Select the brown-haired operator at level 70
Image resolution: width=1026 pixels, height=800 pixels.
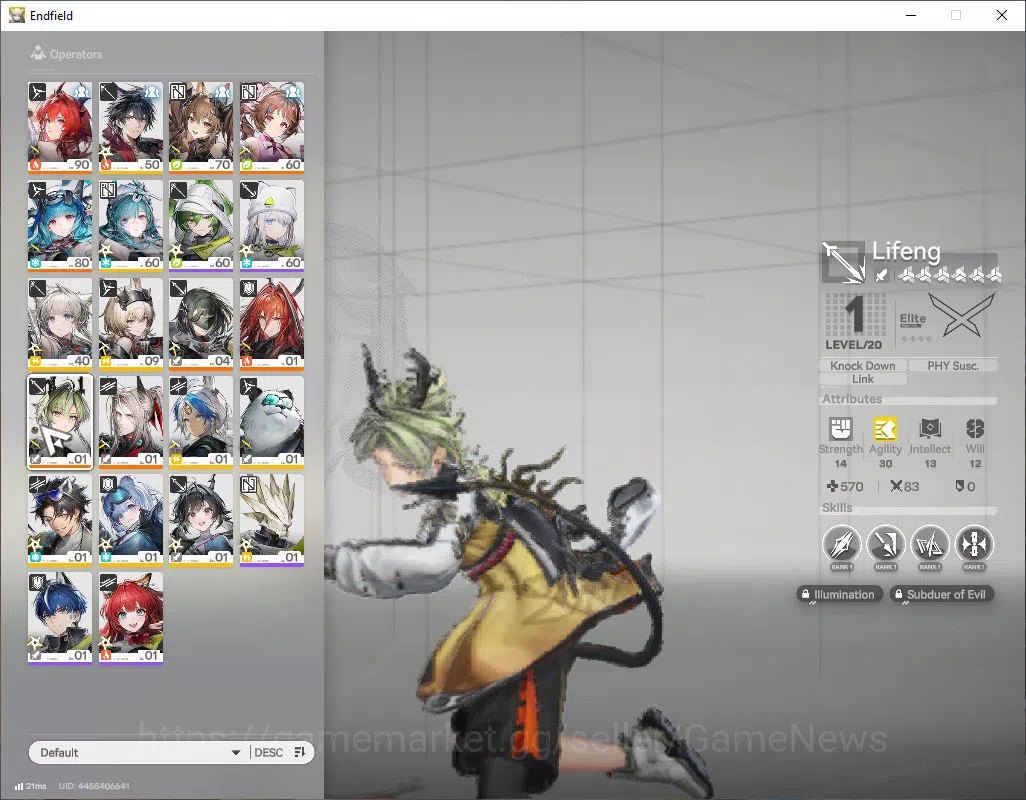point(201,127)
